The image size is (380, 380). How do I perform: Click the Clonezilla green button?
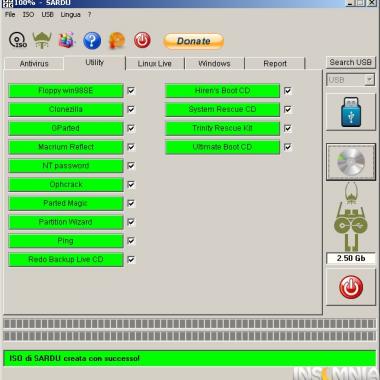(x=66, y=109)
